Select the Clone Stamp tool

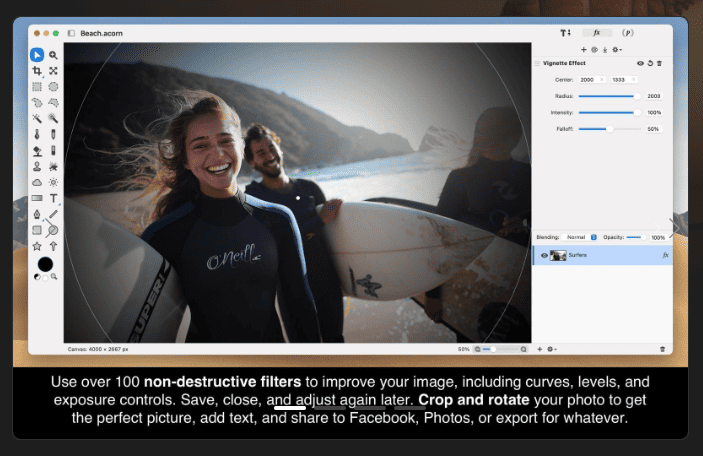point(37,167)
